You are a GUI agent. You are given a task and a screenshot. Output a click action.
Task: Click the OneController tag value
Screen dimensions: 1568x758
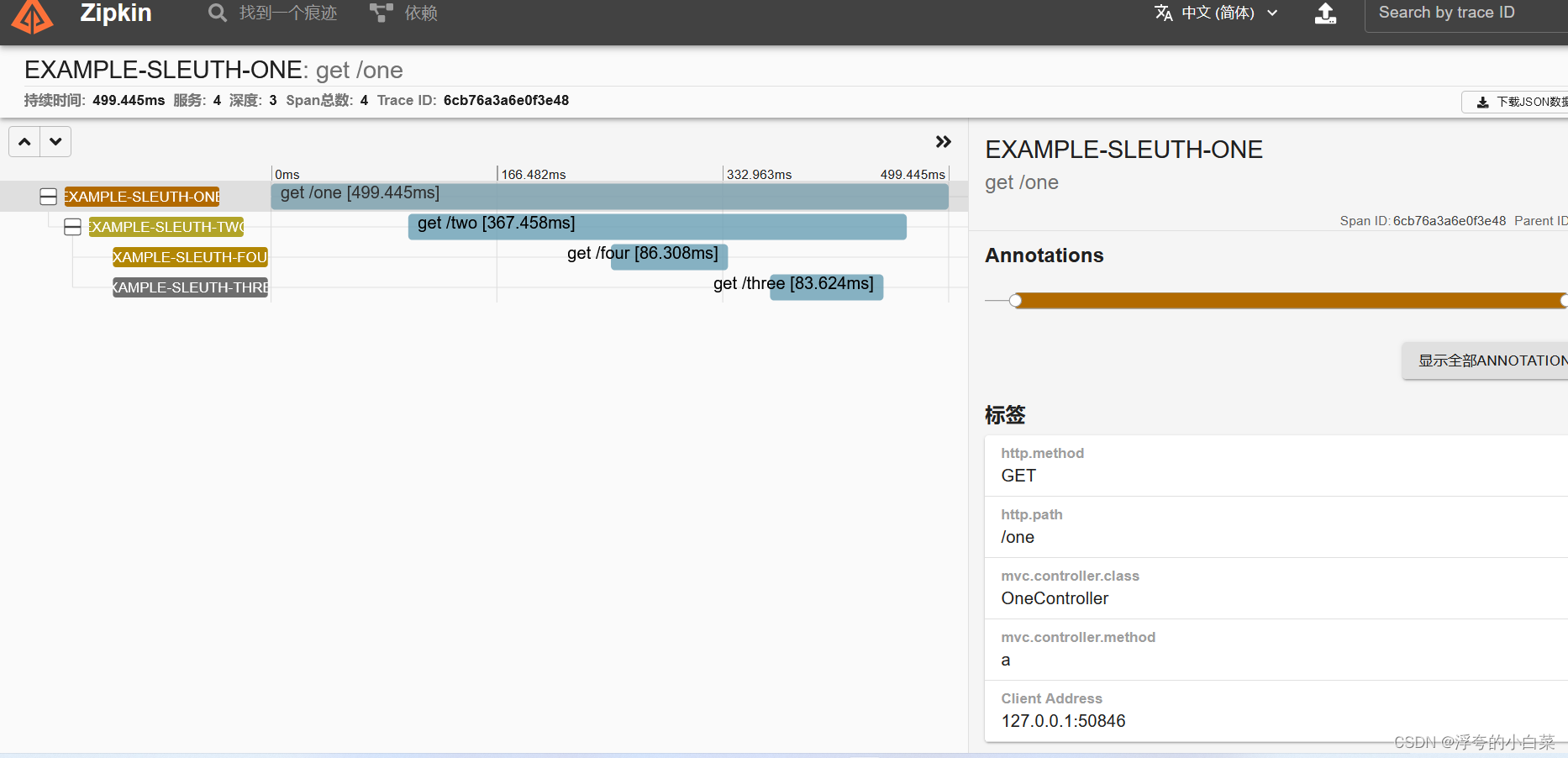1055,598
